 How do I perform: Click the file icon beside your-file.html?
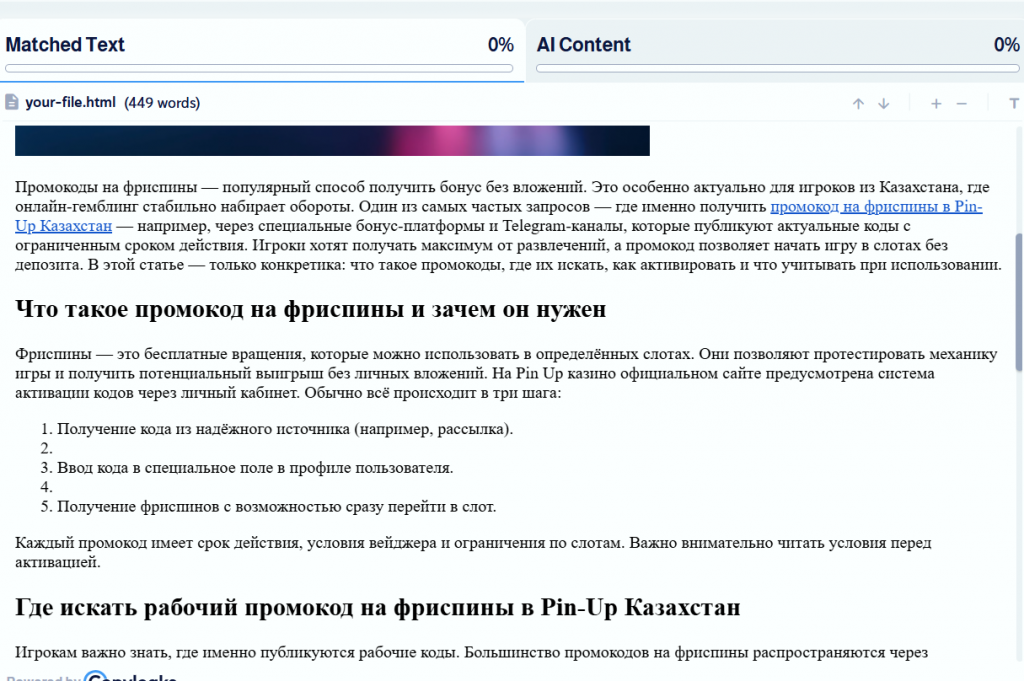(12, 102)
